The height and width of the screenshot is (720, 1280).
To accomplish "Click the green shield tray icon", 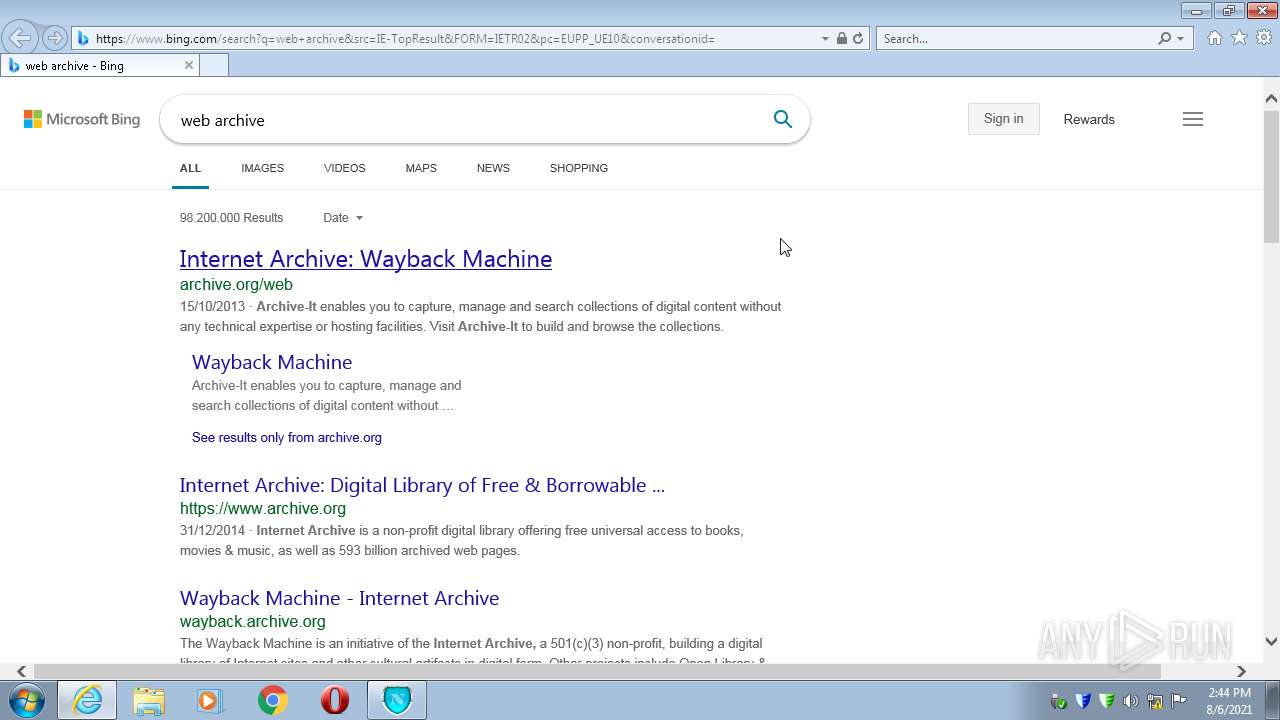I will pos(1107,701).
